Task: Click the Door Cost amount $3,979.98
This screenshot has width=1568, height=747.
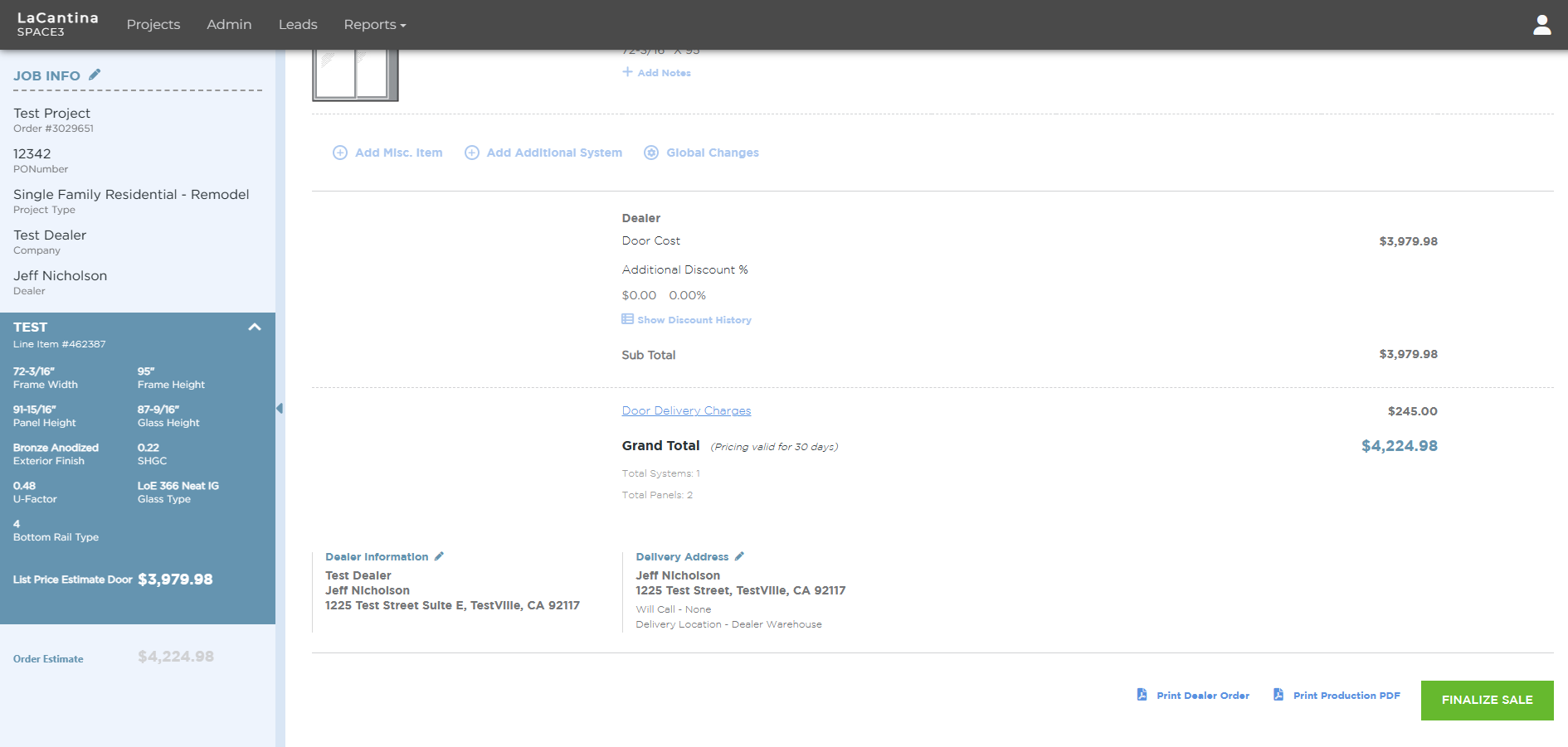Action: coord(1408,241)
